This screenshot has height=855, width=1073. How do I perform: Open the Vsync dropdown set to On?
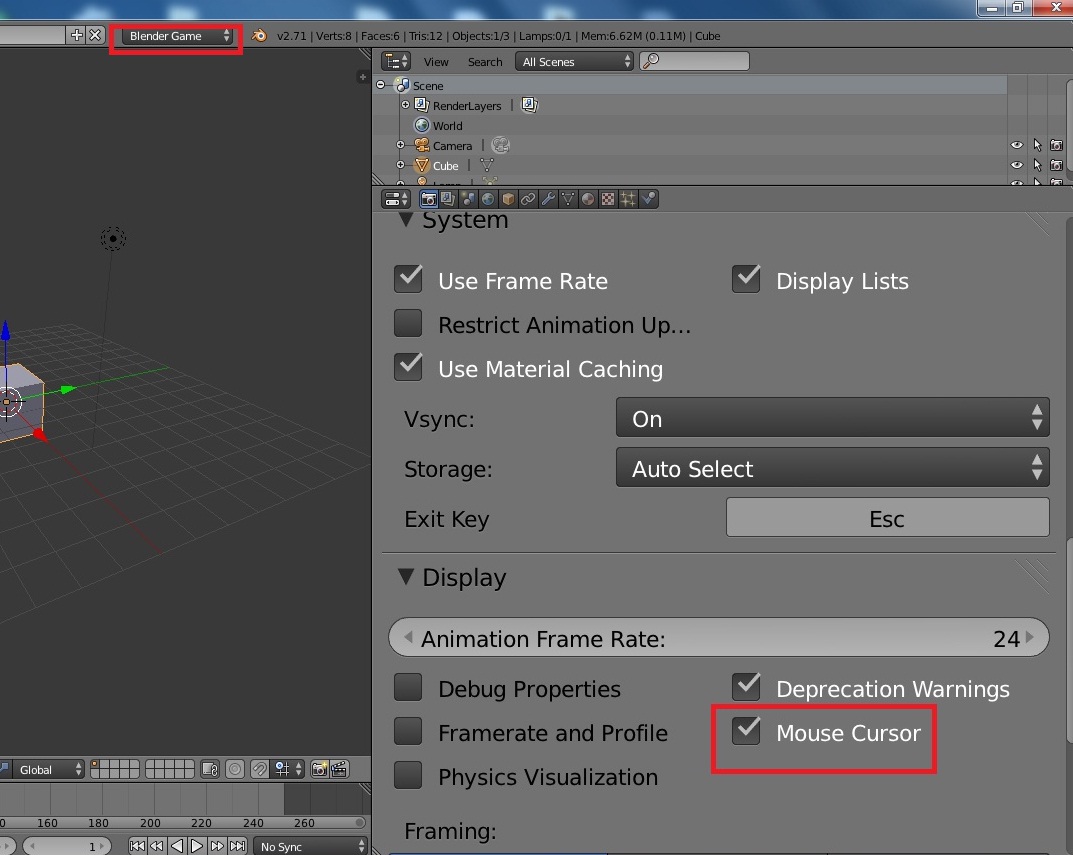point(832,418)
